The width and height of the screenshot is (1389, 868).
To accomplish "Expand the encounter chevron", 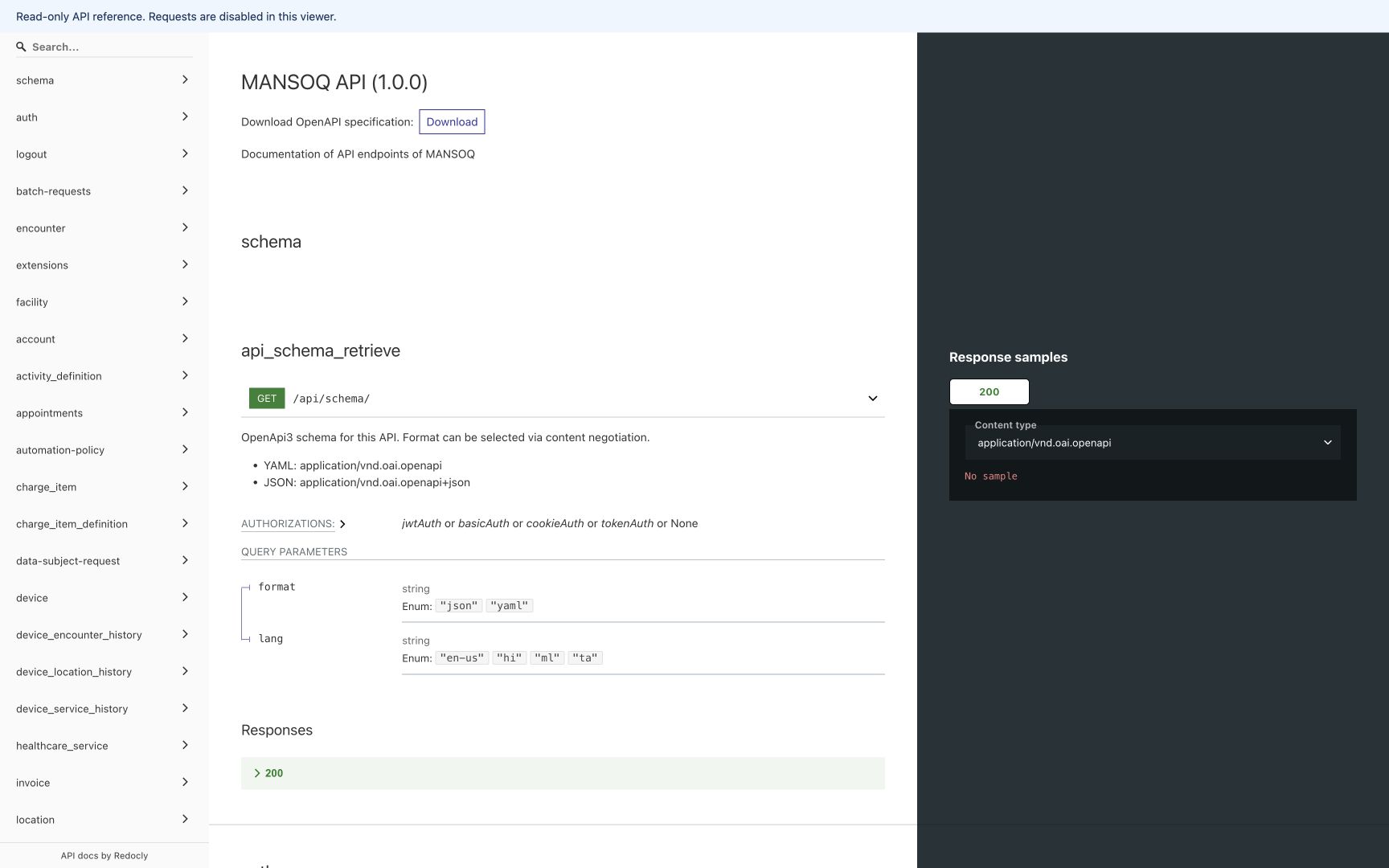I will [185, 227].
